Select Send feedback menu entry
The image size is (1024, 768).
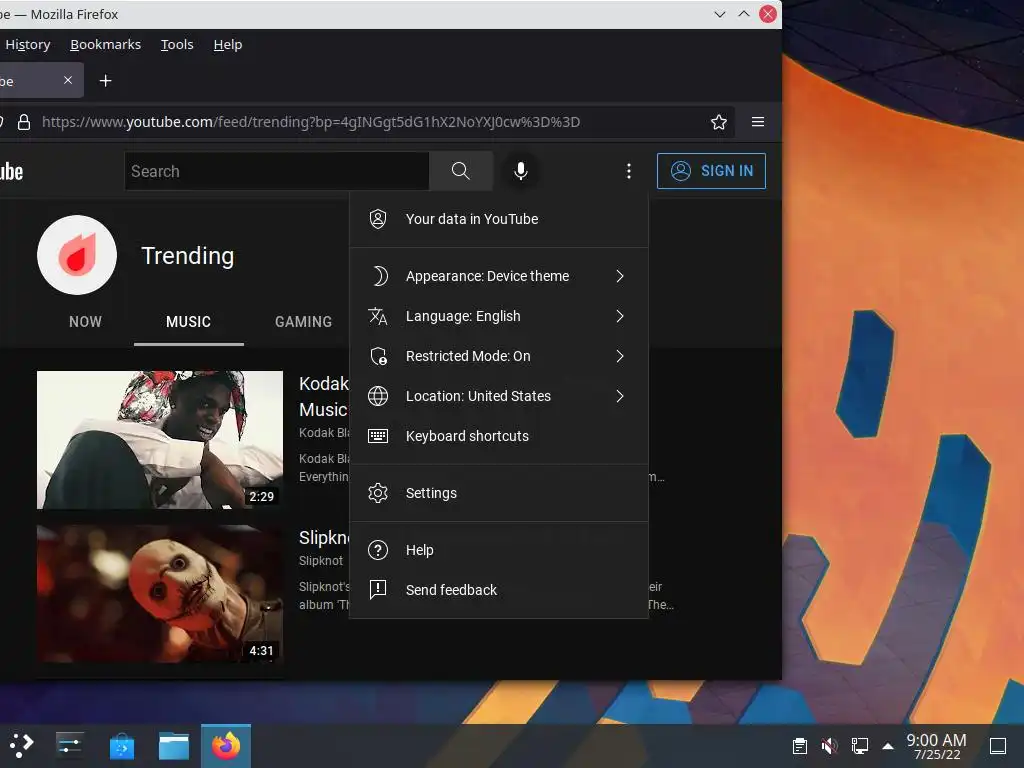tap(499, 590)
